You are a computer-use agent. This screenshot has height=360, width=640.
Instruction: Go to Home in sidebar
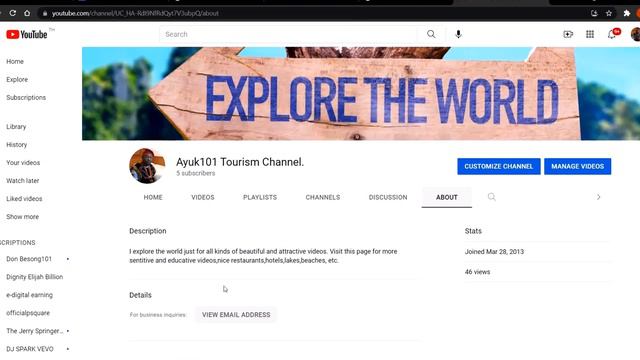(x=15, y=61)
